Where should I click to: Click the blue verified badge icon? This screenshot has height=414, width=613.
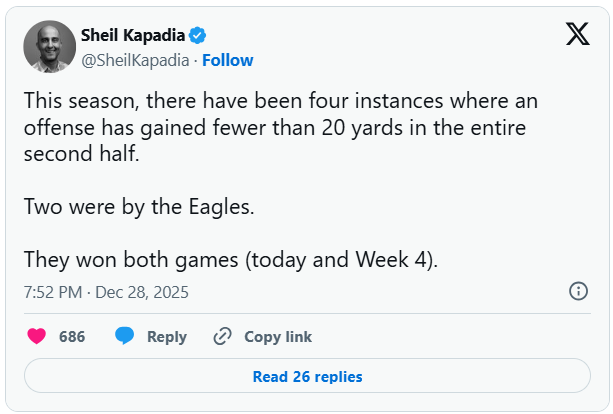[x=199, y=36]
